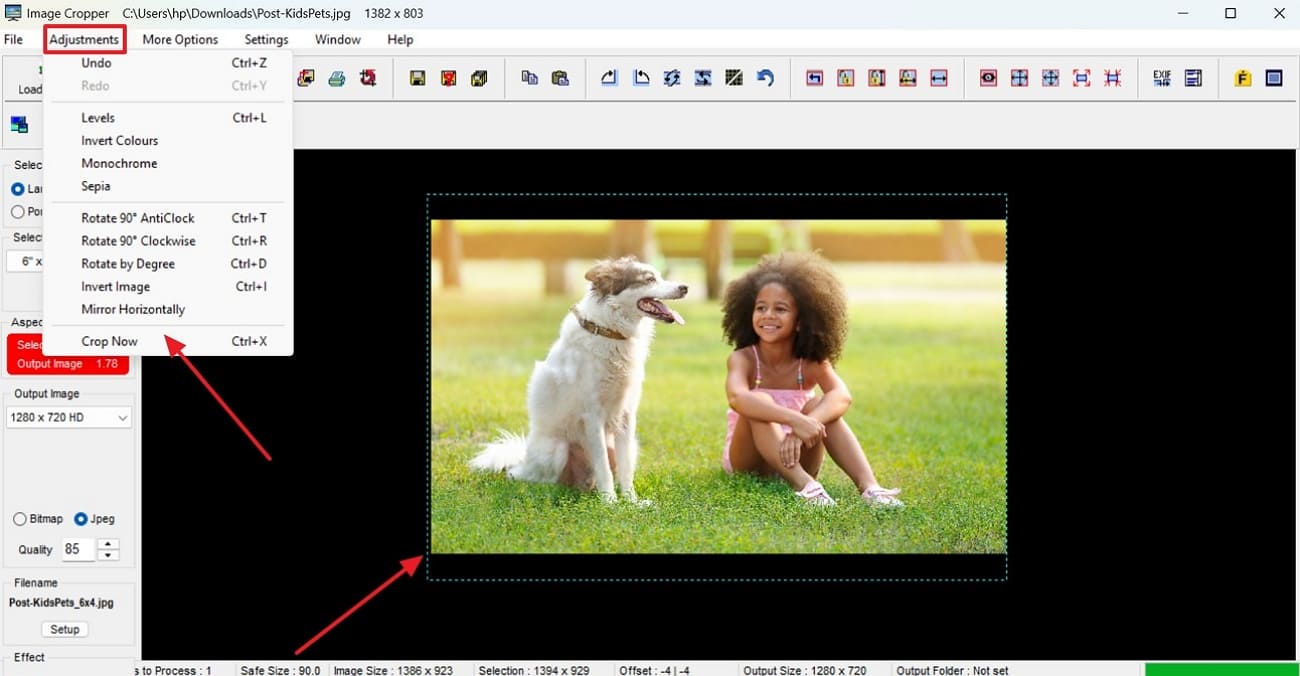Click the first floppy disk save icon
Image resolution: width=1300 pixels, height=676 pixels.
pos(418,78)
